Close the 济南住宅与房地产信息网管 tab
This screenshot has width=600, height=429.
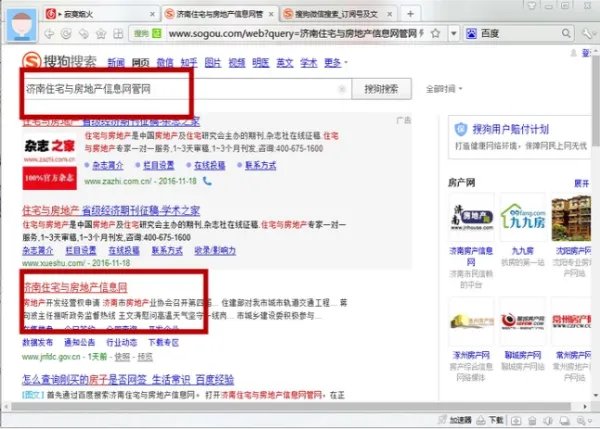pyautogui.click(x=271, y=15)
